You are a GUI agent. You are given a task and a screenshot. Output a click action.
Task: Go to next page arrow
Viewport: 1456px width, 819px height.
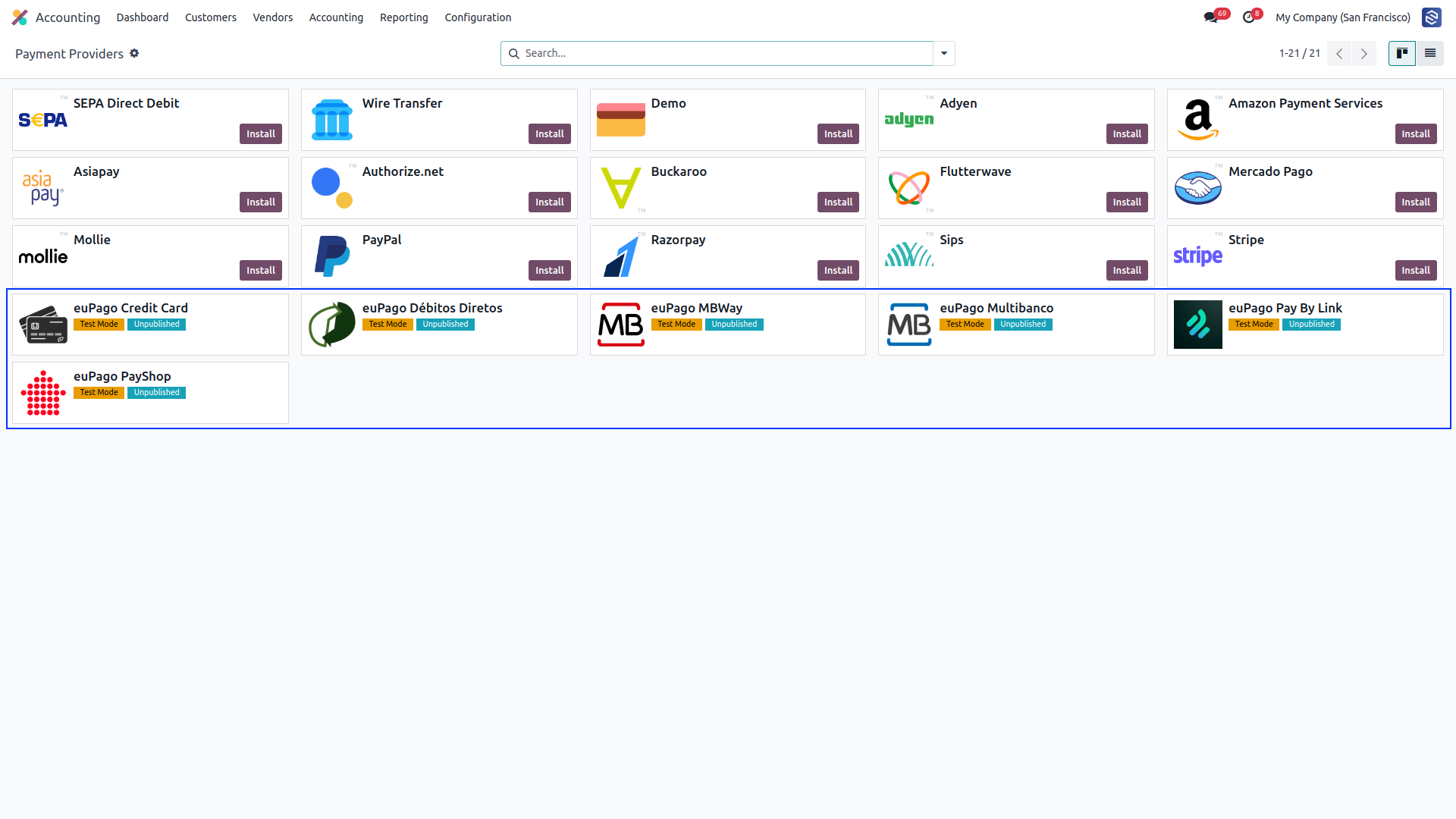[1363, 54]
